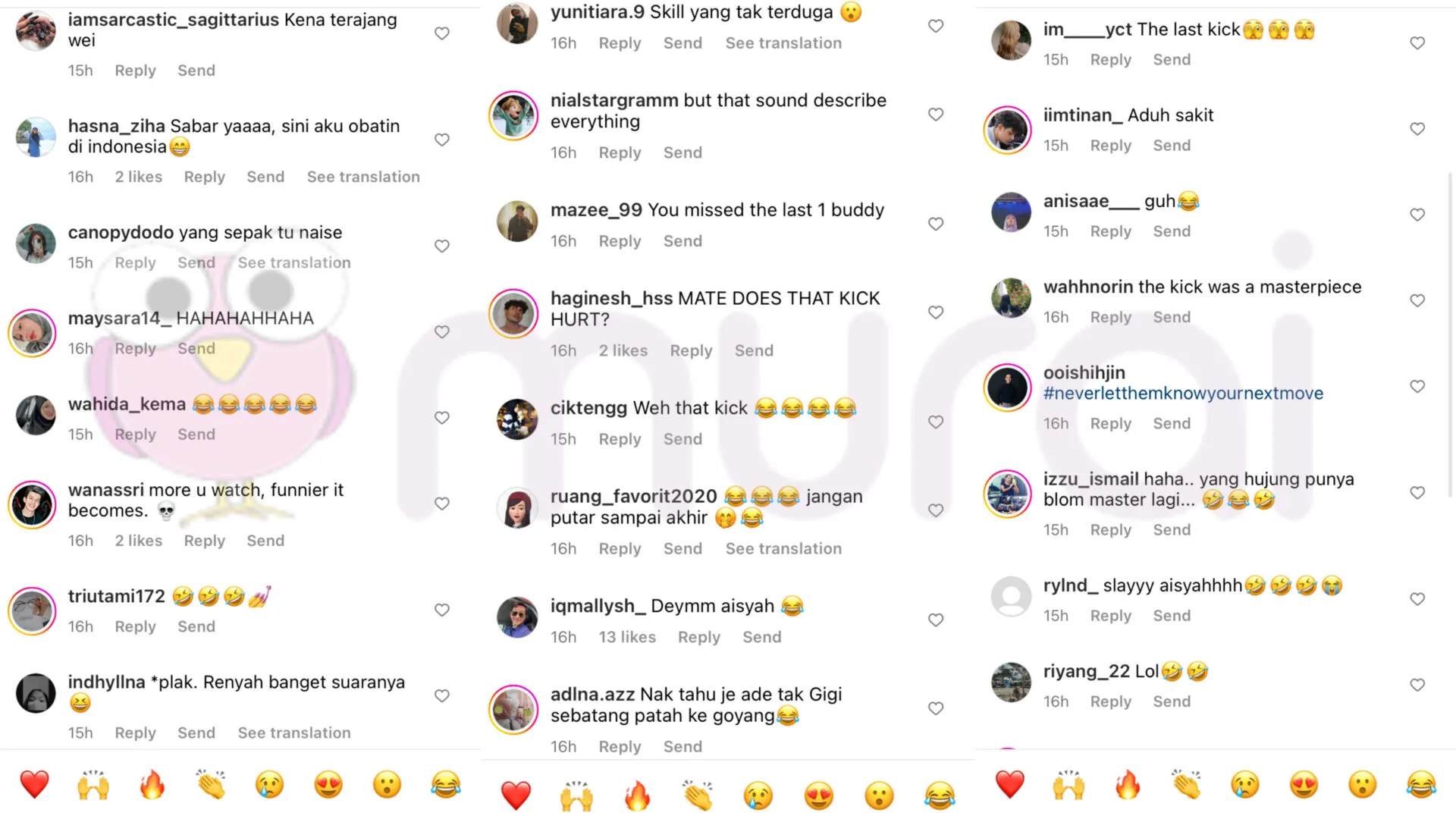Image resolution: width=1456 pixels, height=819 pixels.
Task: Send the fire emoji in left panel
Action: (x=152, y=785)
